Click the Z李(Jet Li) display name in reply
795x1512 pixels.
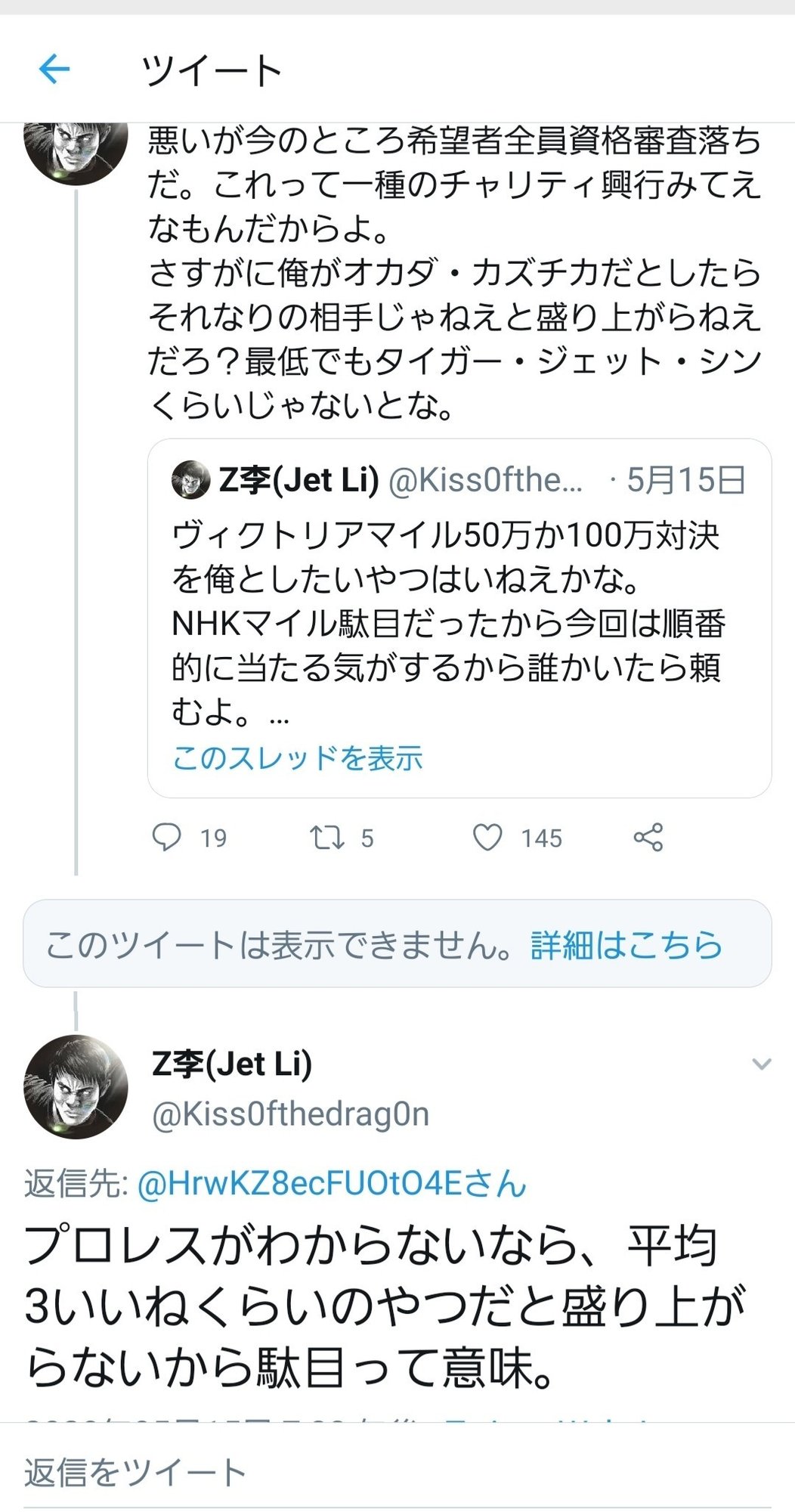[x=232, y=1064]
